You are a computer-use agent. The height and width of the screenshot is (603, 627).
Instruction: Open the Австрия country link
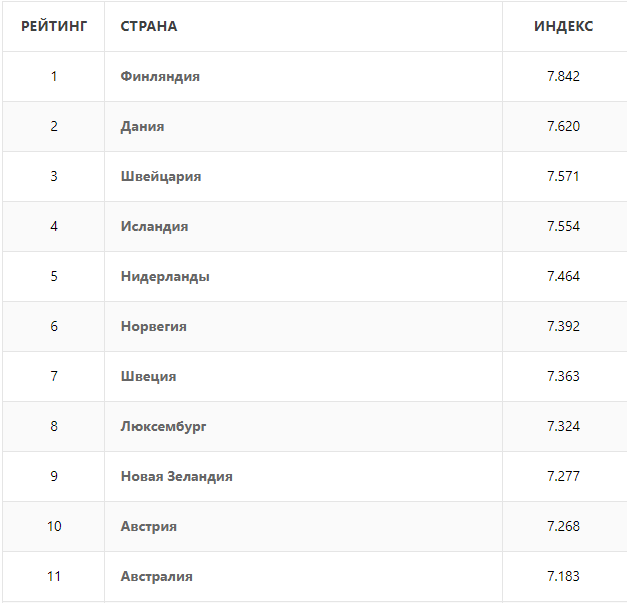point(148,526)
